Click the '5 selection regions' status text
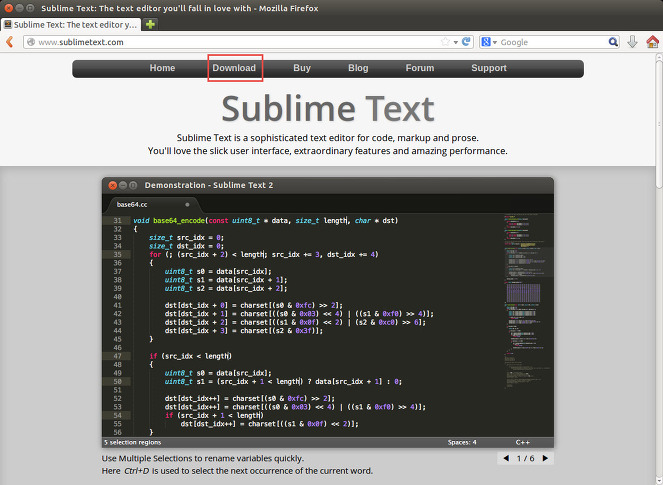Image resolution: width=663 pixels, height=485 pixels. [x=133, y=442]
